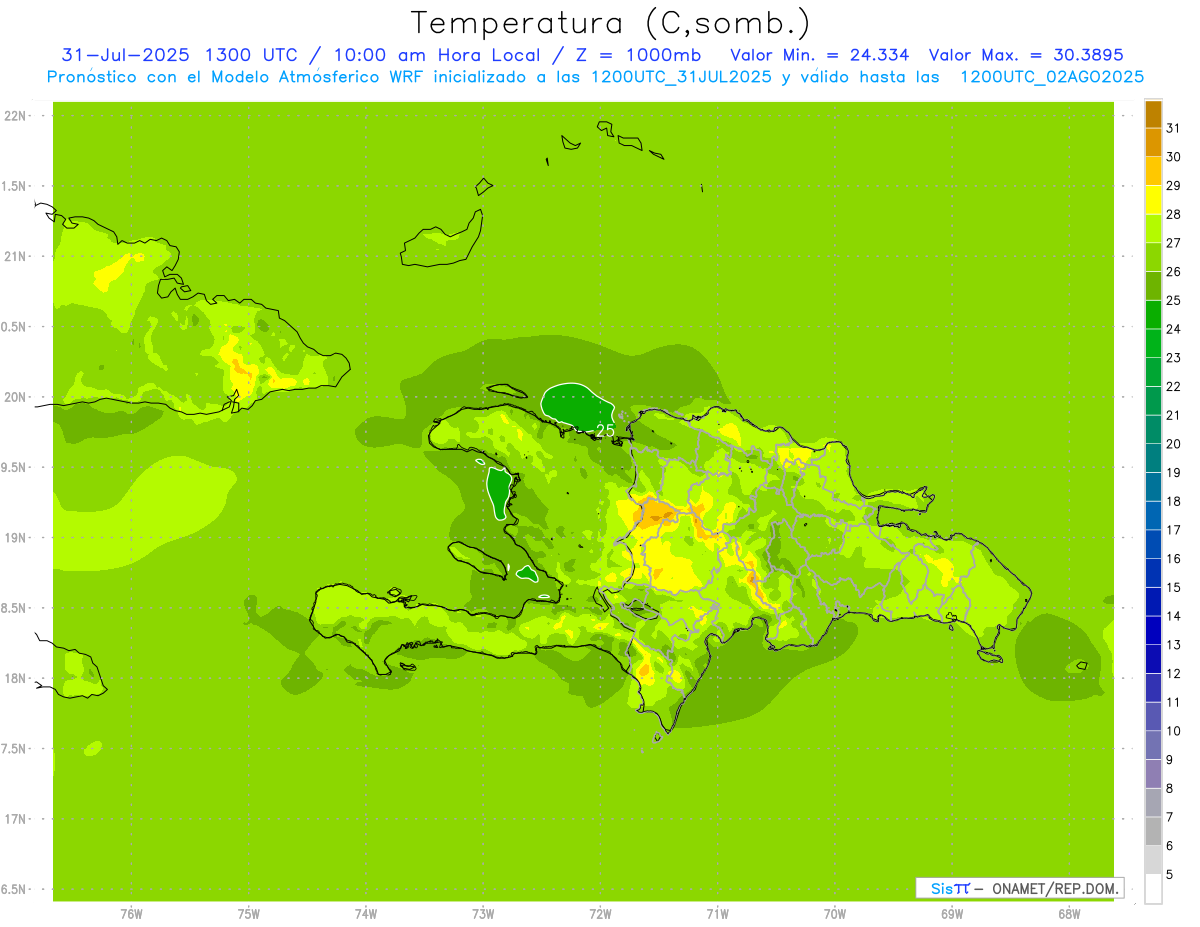Click the "21N" latitude axis label
Viewport: 1200px width, 927px height.
15,257
